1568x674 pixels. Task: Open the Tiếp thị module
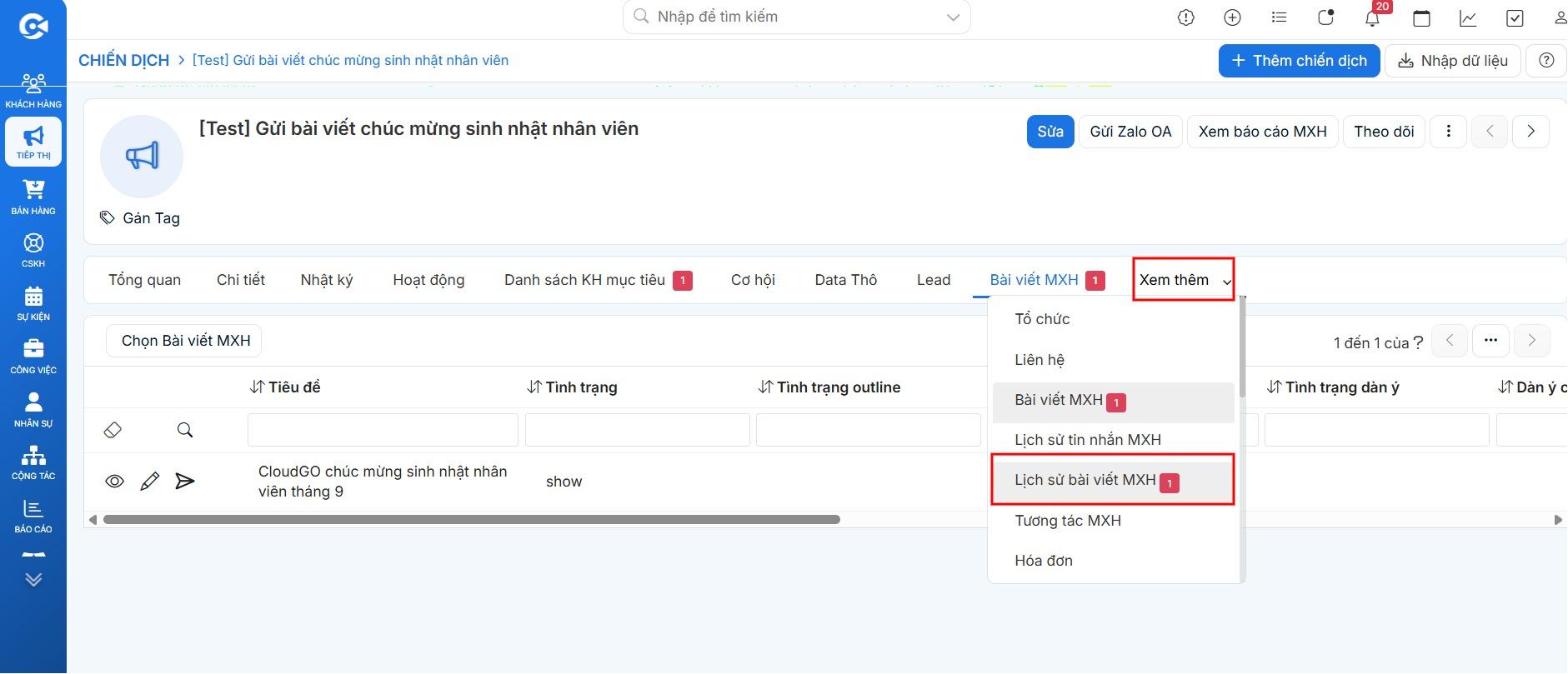[33, 142]
